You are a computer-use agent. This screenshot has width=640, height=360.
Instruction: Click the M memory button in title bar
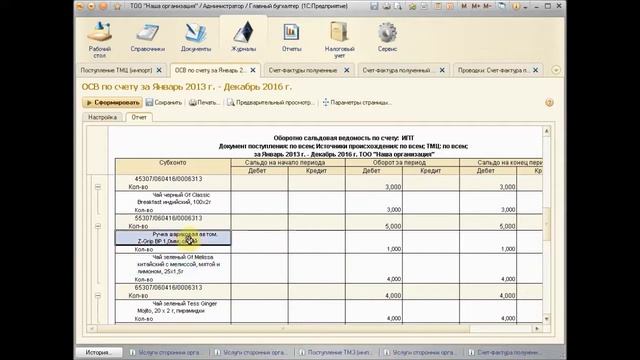(x=464, y=6)
